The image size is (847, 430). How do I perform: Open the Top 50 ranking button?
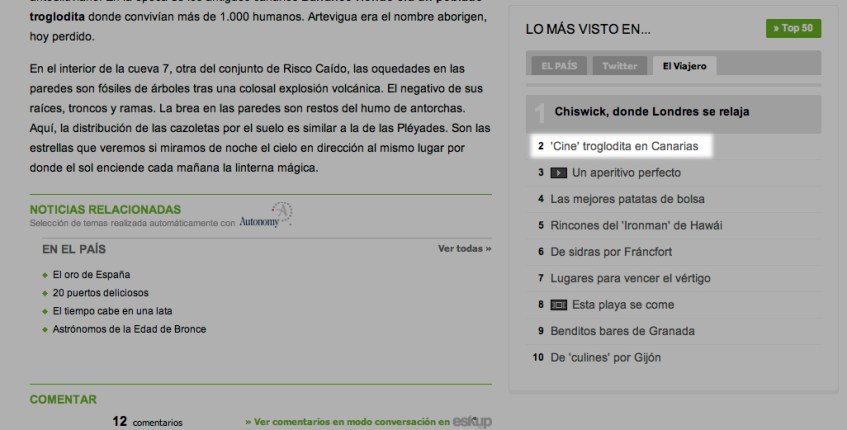coord(792,28)
